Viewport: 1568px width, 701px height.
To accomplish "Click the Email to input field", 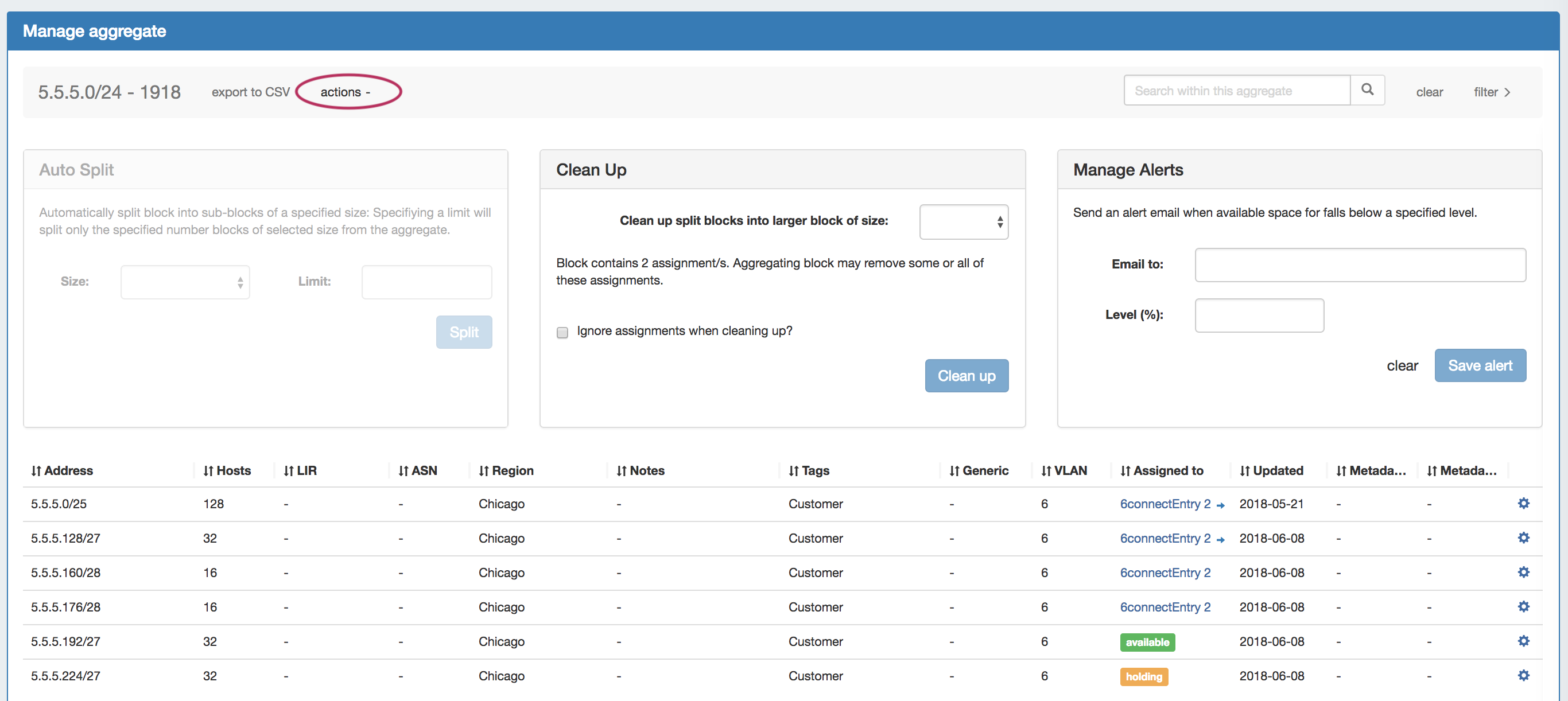I will click(x=1359, y=264).
